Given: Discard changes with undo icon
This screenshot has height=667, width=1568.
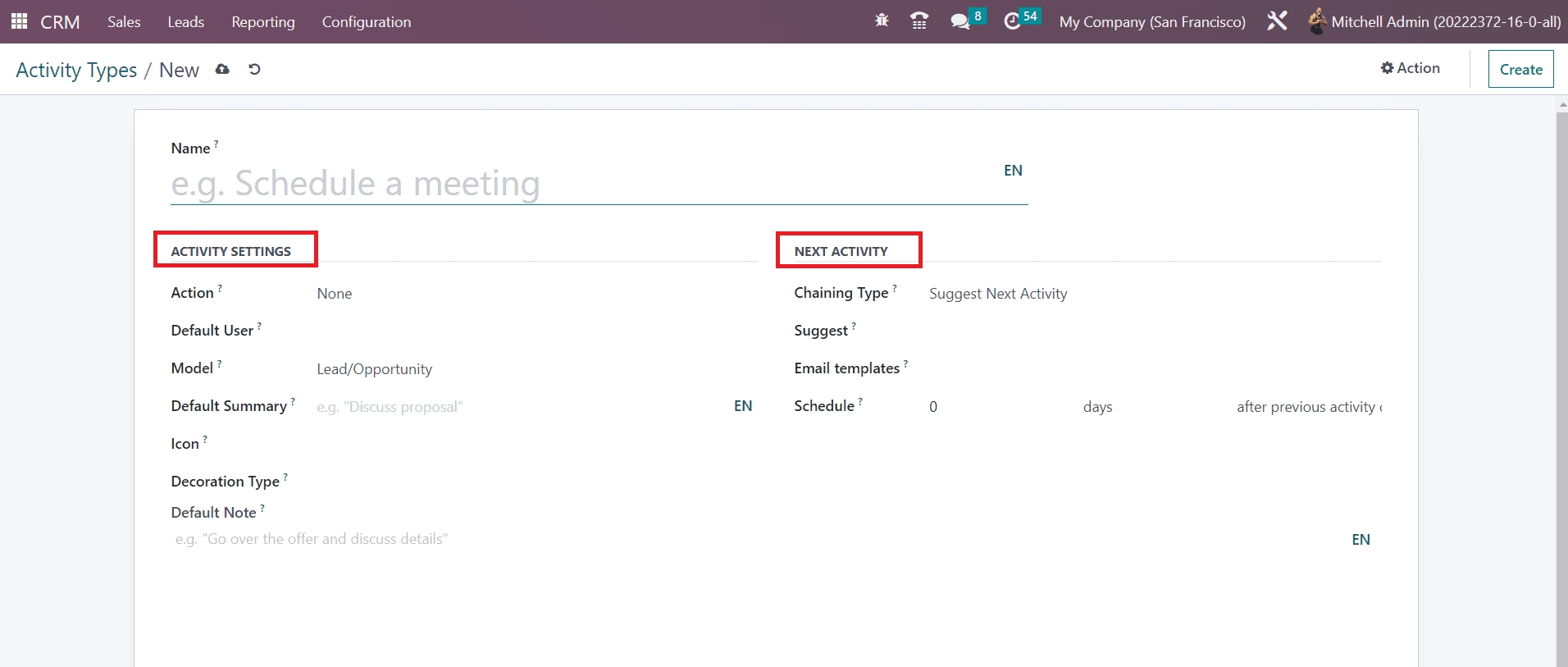Looking at the screenshot, I should coord(254,70).
